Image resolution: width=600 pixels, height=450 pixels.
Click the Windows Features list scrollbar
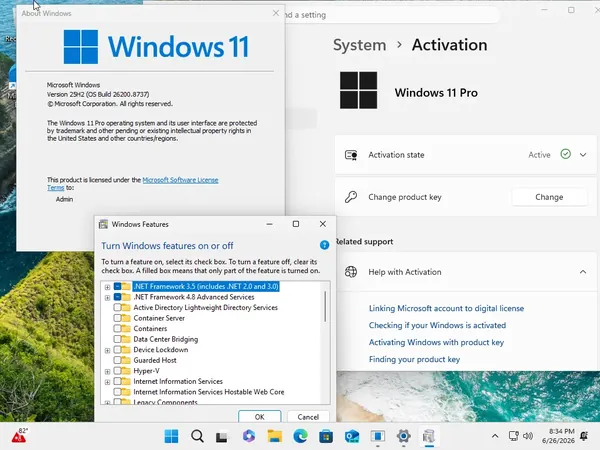325,307
